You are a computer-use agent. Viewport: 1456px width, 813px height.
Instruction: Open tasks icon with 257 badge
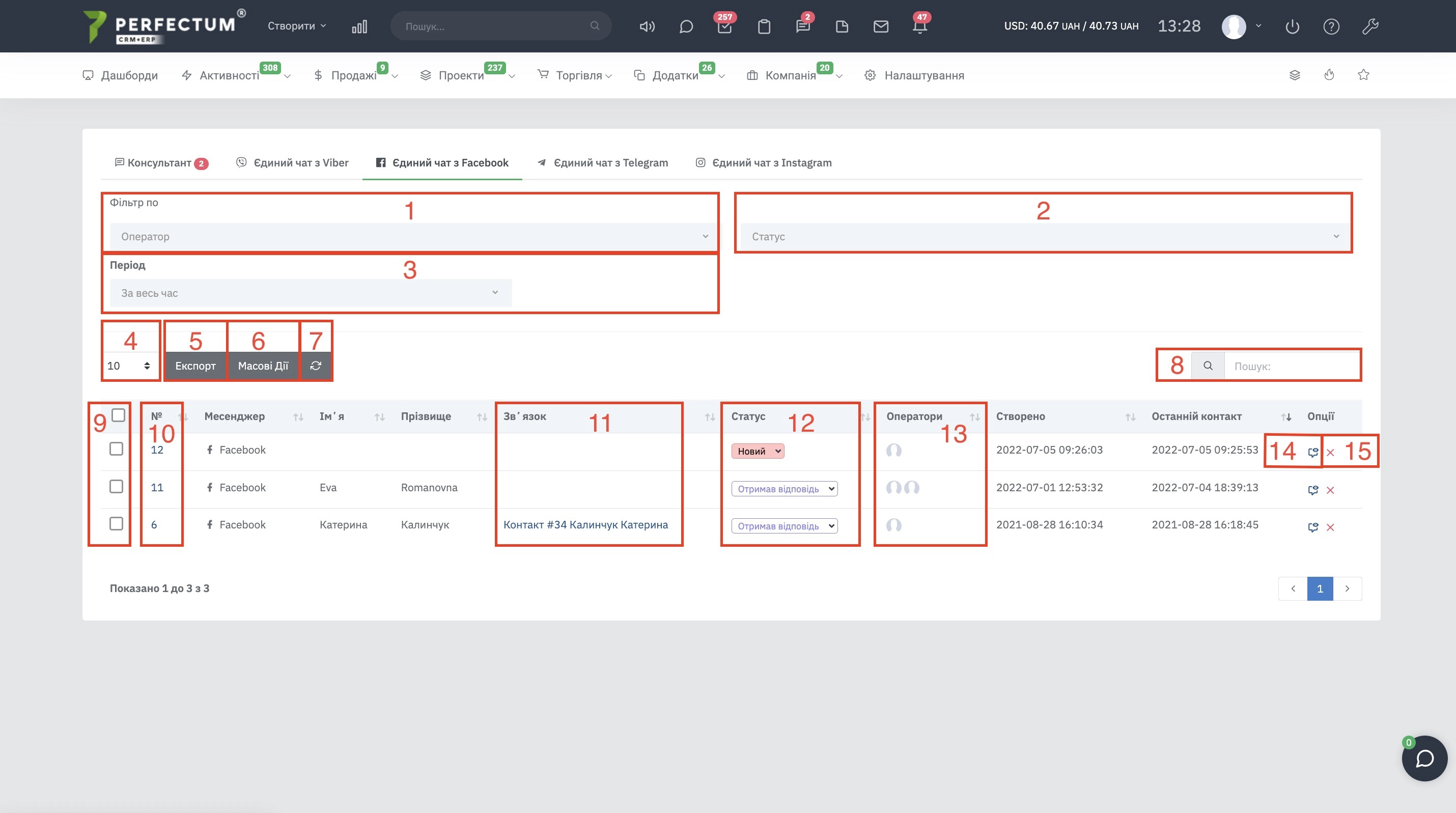(724, 25)
